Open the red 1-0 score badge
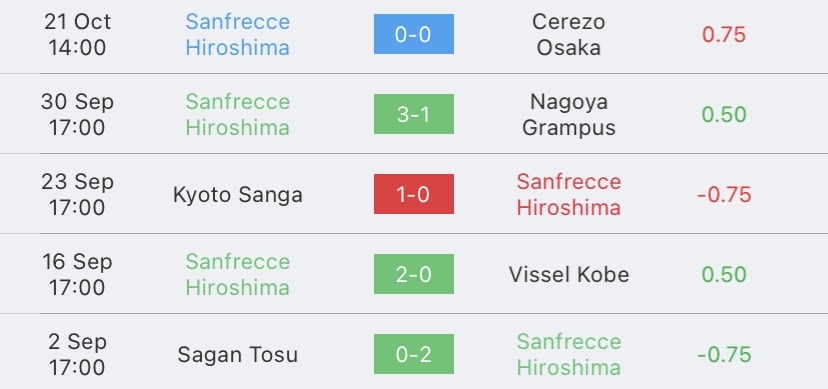The image size is (828, 389). point(413,194)
